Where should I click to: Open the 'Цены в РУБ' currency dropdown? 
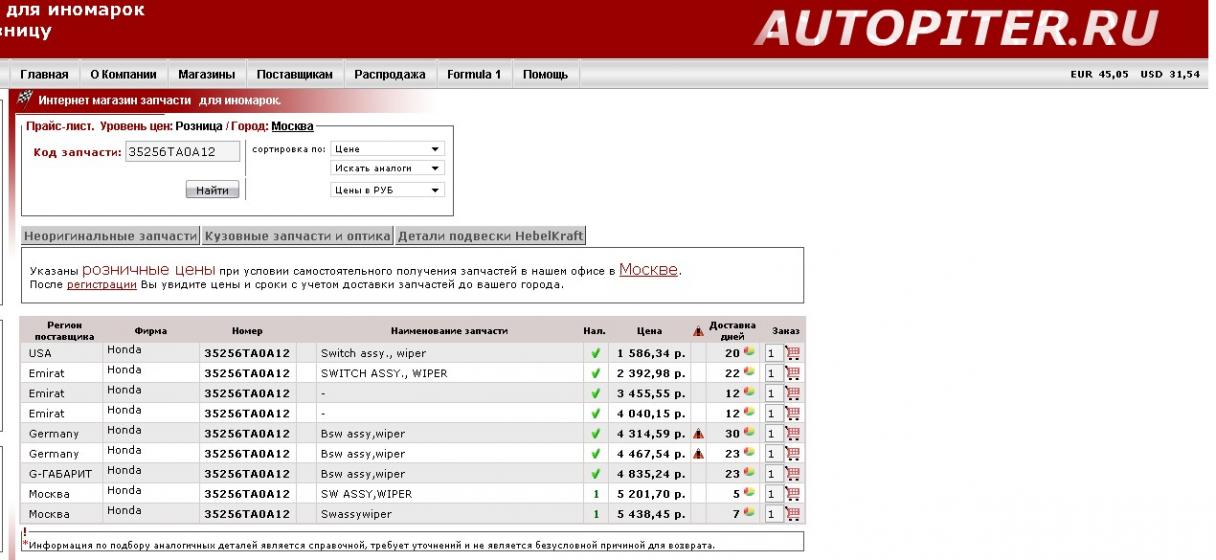tap(387, 190)
